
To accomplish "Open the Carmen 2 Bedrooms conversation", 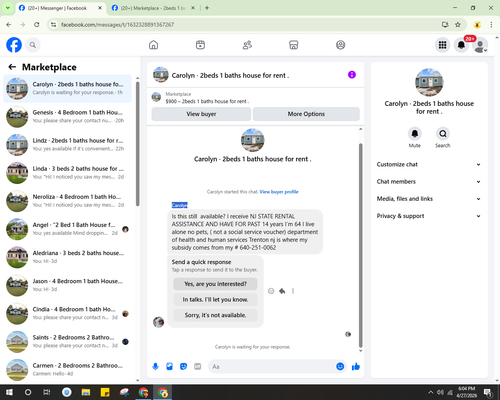I will click(x=67, y=370).
